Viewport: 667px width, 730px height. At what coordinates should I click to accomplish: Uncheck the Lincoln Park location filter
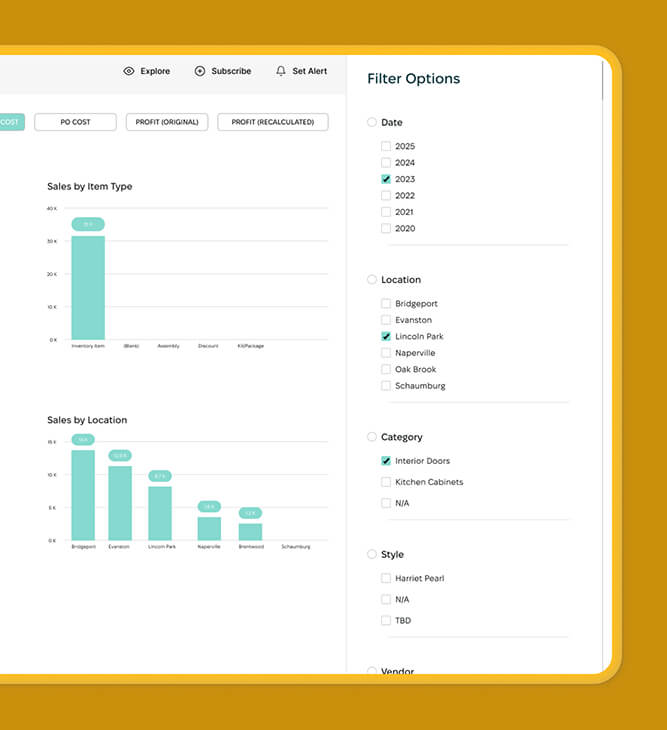386,337
